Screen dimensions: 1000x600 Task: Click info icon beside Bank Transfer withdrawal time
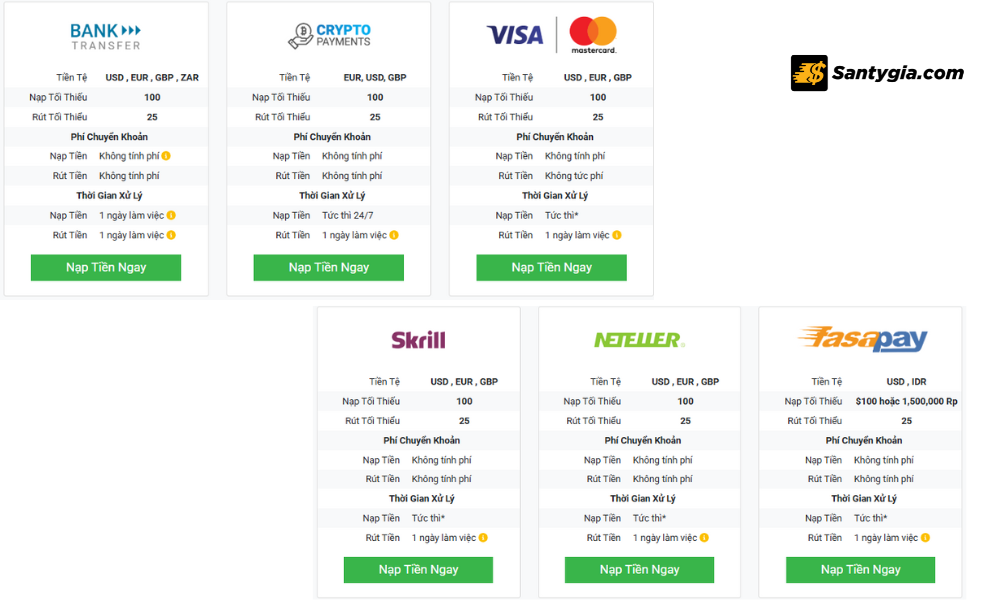[171, 235]
